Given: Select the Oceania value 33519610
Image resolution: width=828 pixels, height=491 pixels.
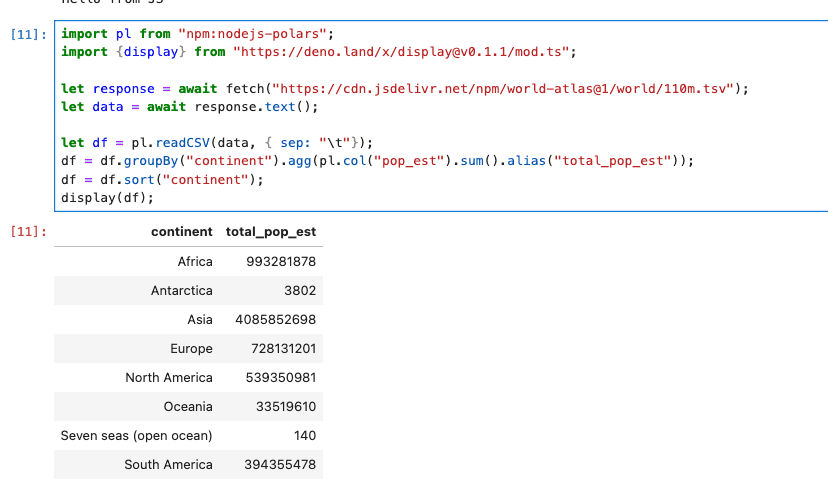Looking at the screenshot, I should click(x=284, y=407).
